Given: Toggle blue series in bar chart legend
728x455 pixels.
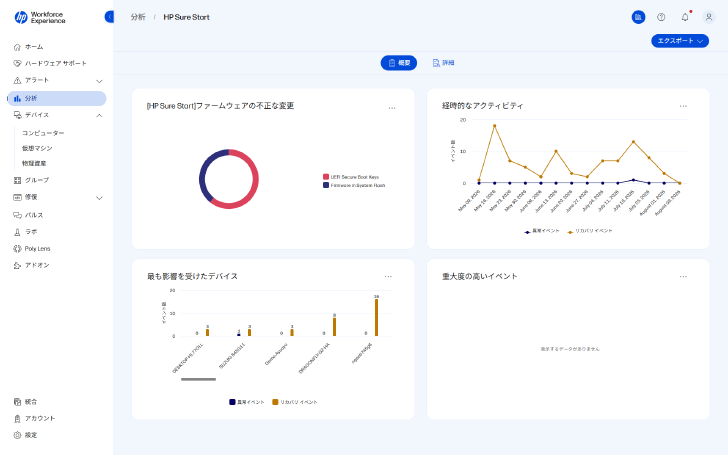Looking at the screenshot, I should [247, 402].
